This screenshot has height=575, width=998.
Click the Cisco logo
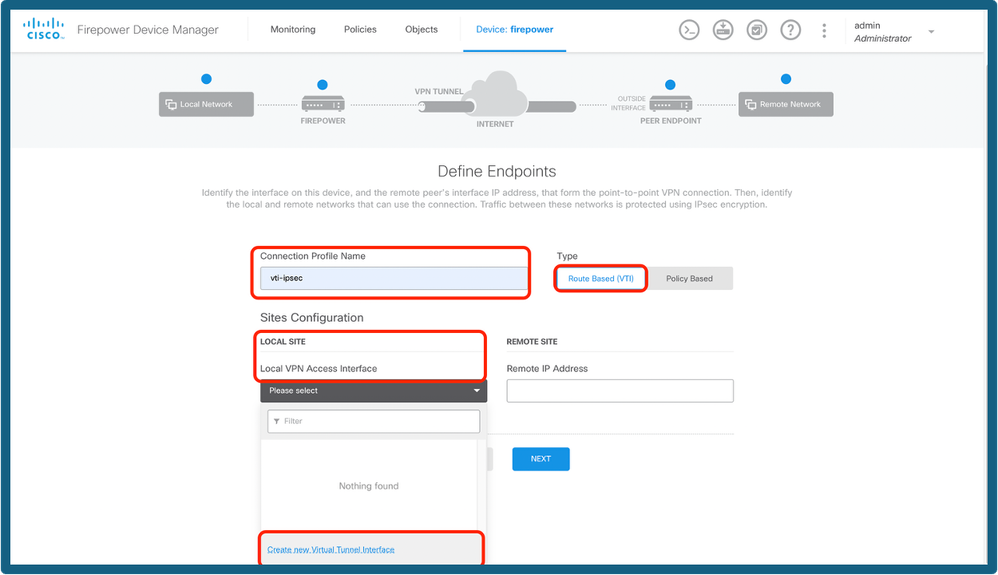[x=44, y=29]
